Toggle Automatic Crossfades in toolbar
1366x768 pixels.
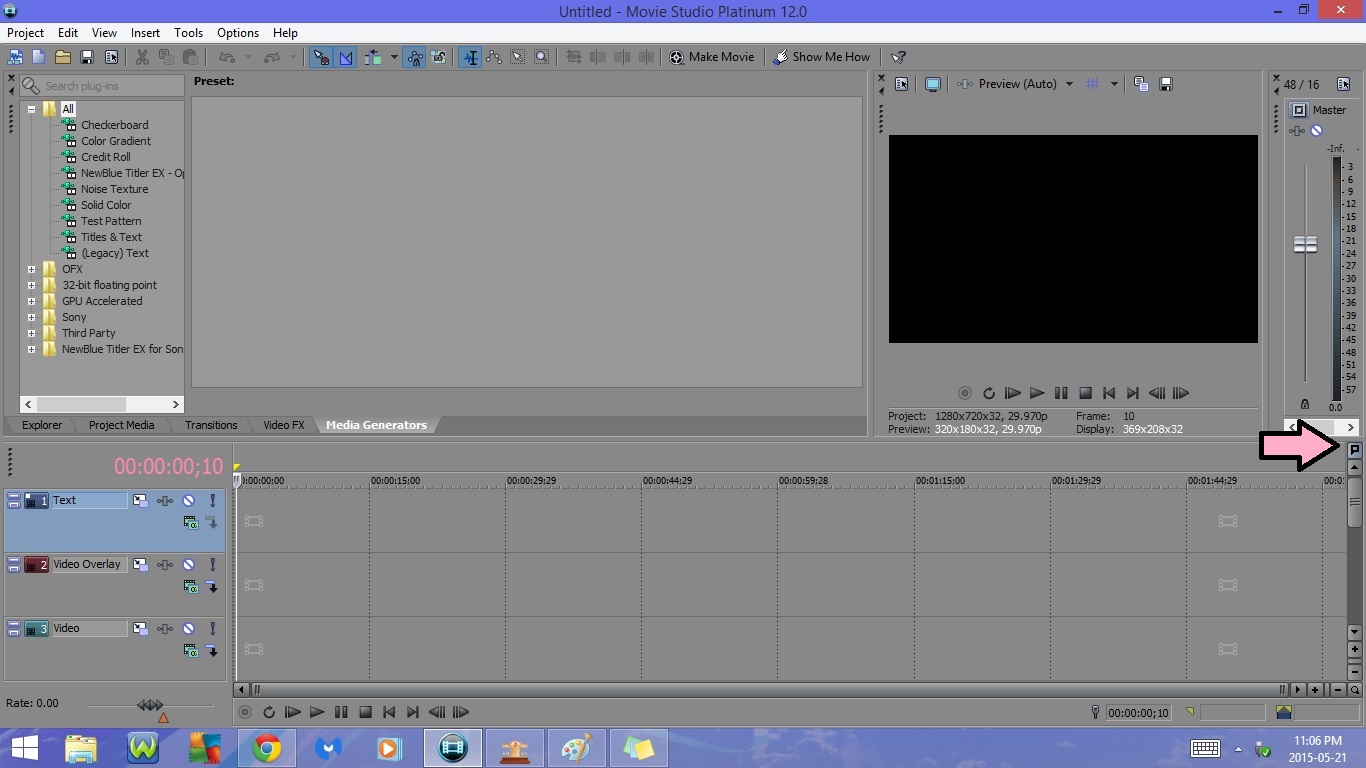pyautogui.click(x=346, y=57)
